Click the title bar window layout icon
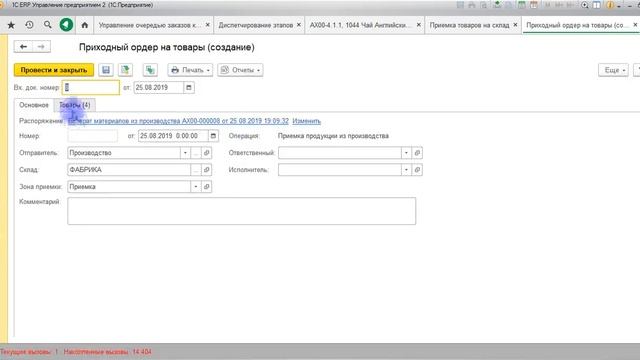Image resolution: width=640 pixels, height=360 pixels. [x=597, y=5]
